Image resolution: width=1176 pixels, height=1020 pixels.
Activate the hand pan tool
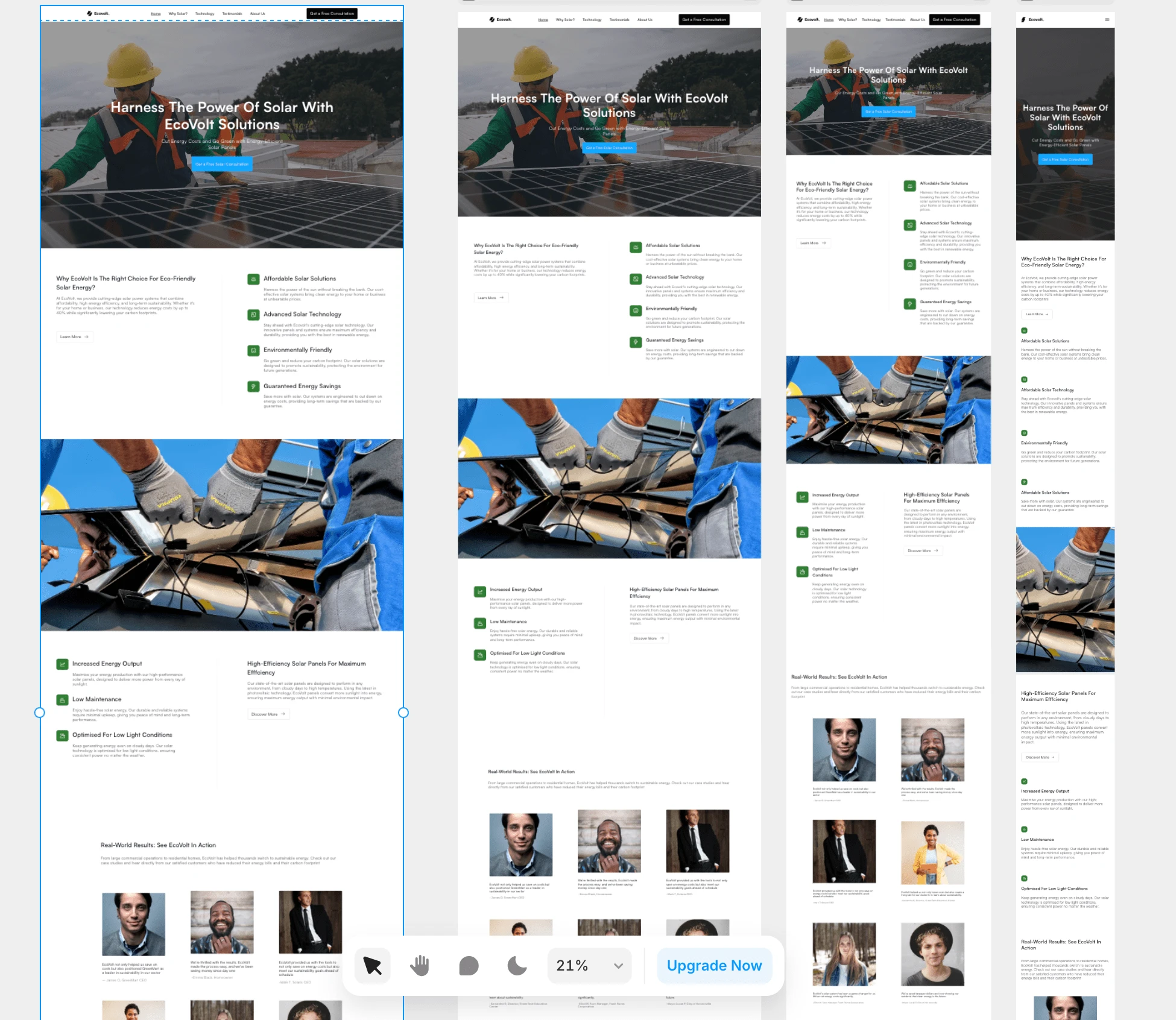tap(420, 966)
